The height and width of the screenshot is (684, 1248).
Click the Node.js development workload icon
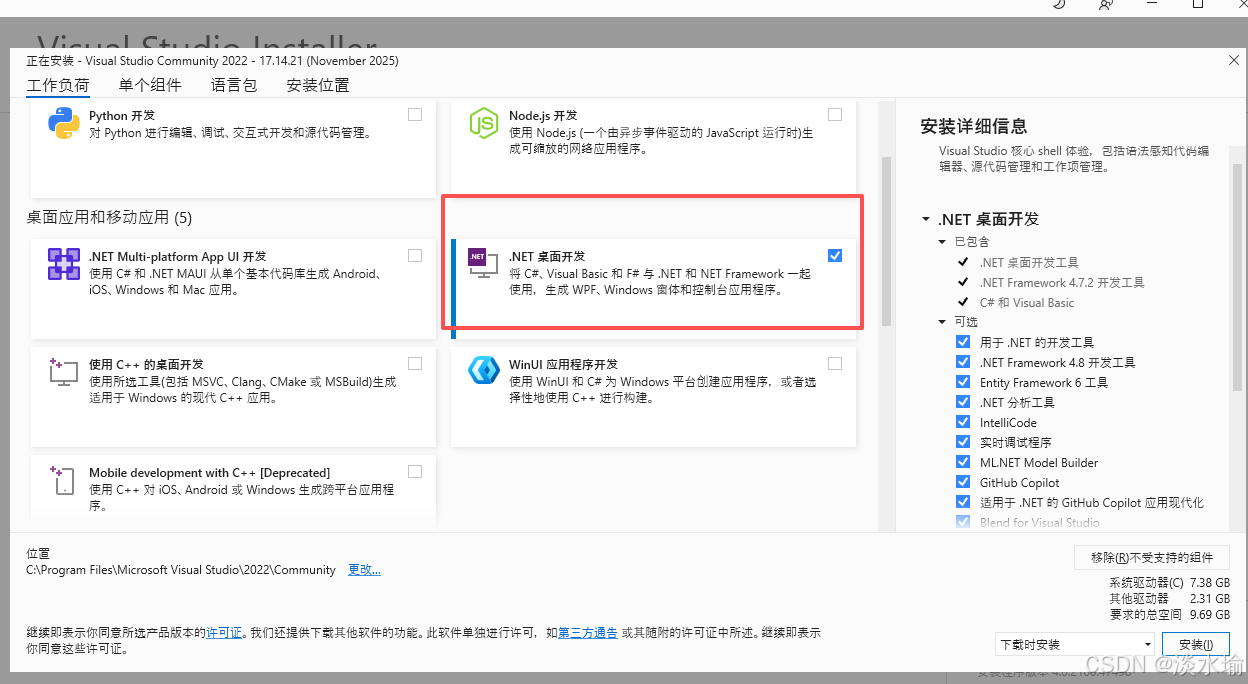tap(484, 123)
